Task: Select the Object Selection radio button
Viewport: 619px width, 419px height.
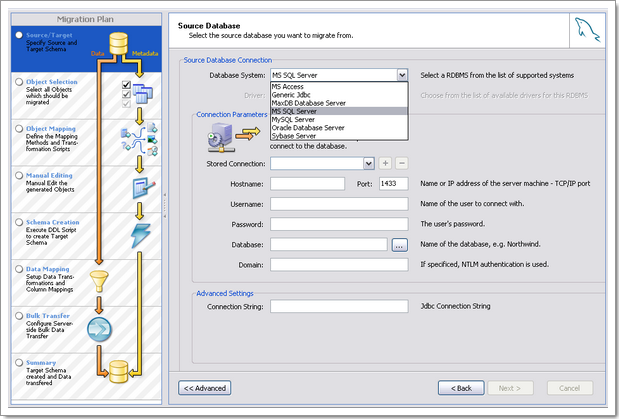Action: coord(19,82)
